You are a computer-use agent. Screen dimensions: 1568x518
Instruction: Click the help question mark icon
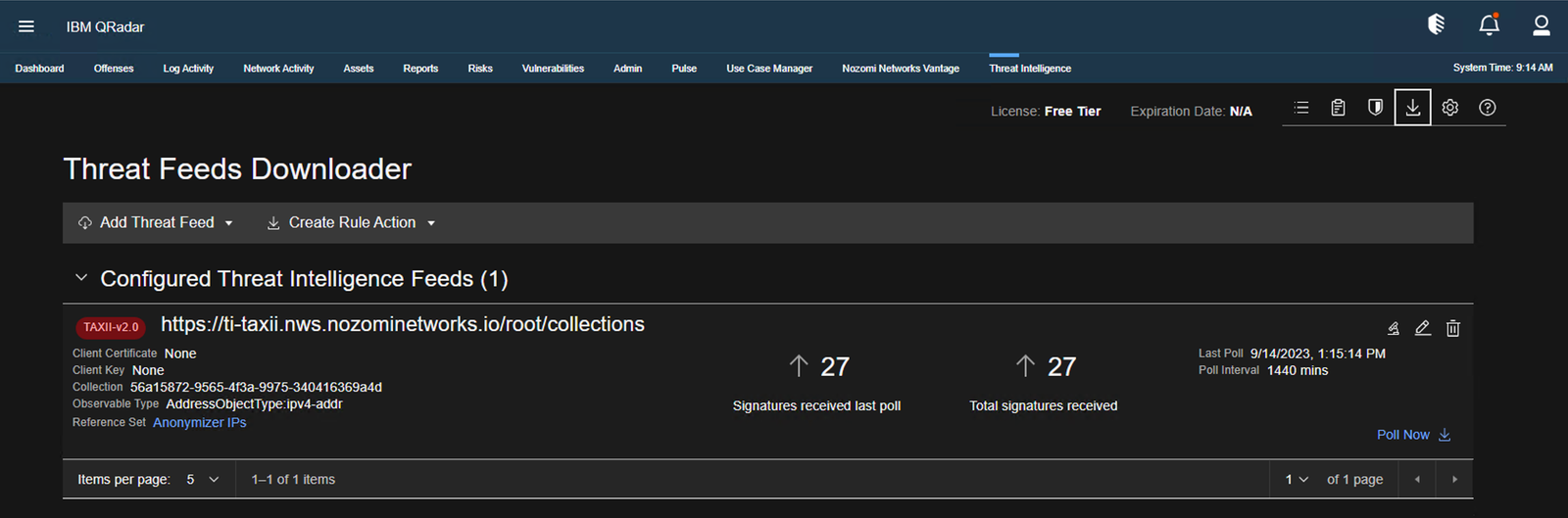(x=1487, y=108)
